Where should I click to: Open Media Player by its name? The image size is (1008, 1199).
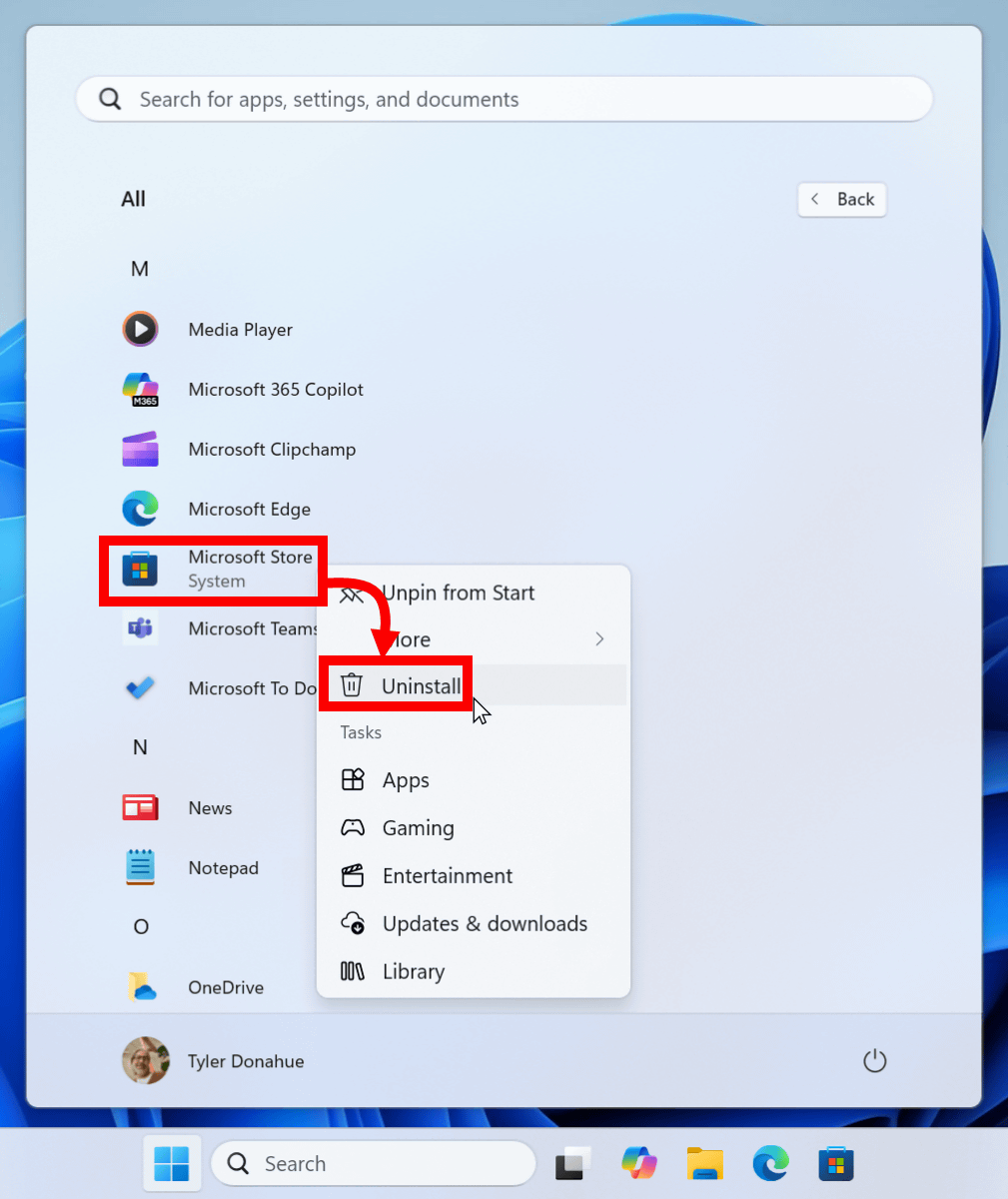pos(241,330)
